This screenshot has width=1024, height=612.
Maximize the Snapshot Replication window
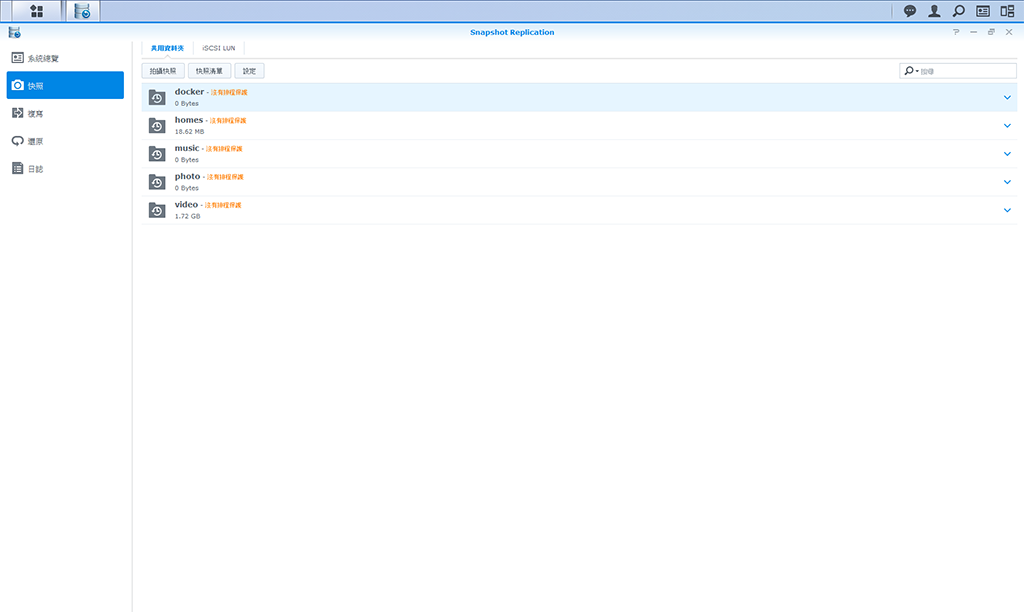[x=991, y=32]
